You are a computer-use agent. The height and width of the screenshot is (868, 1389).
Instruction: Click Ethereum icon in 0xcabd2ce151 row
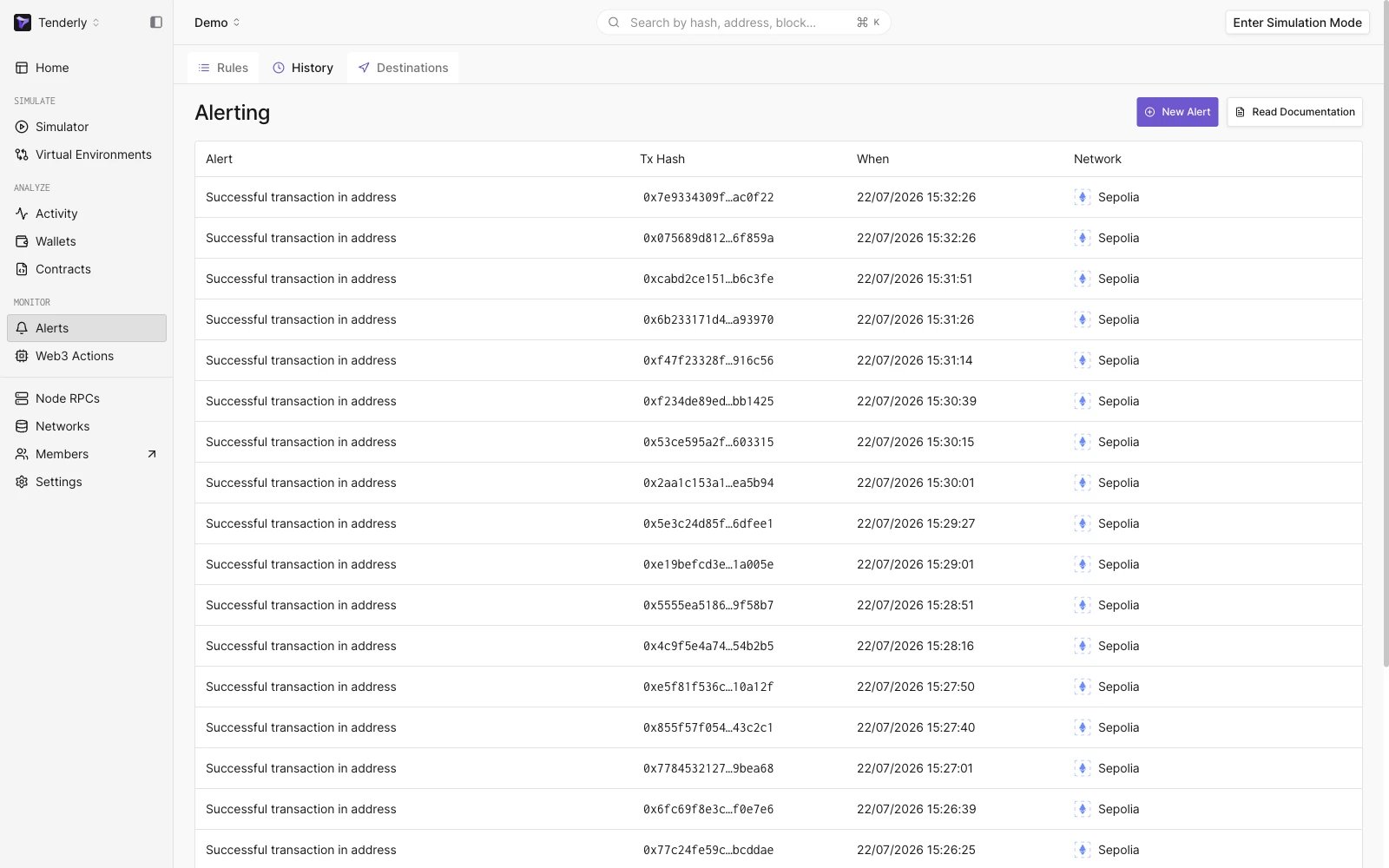tap(1082, 279)
